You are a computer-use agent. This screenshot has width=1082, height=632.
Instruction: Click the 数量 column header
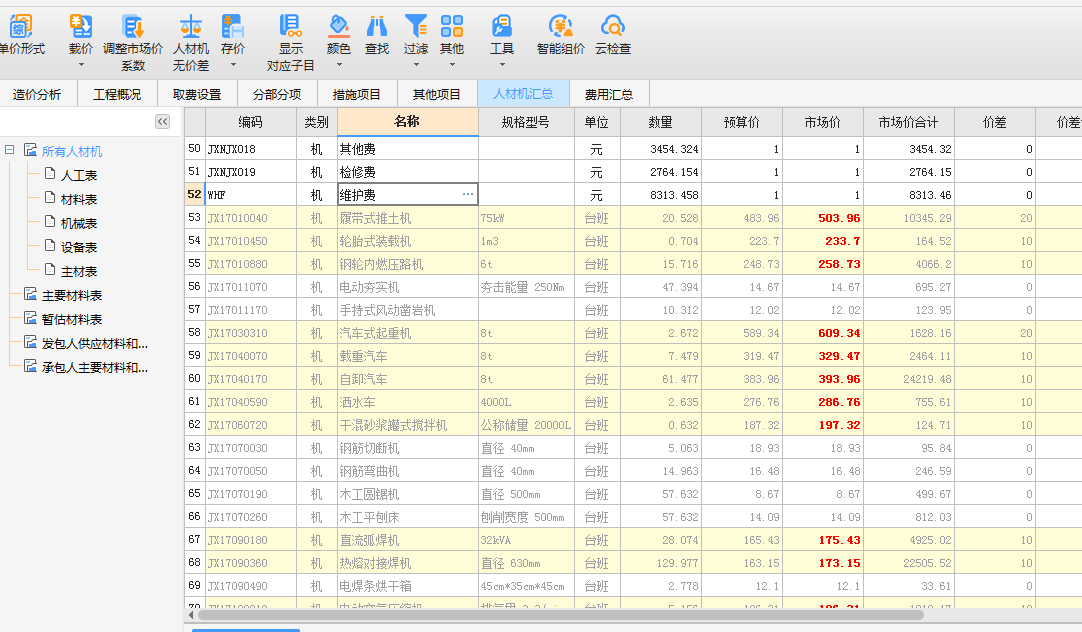coord(660,122)
